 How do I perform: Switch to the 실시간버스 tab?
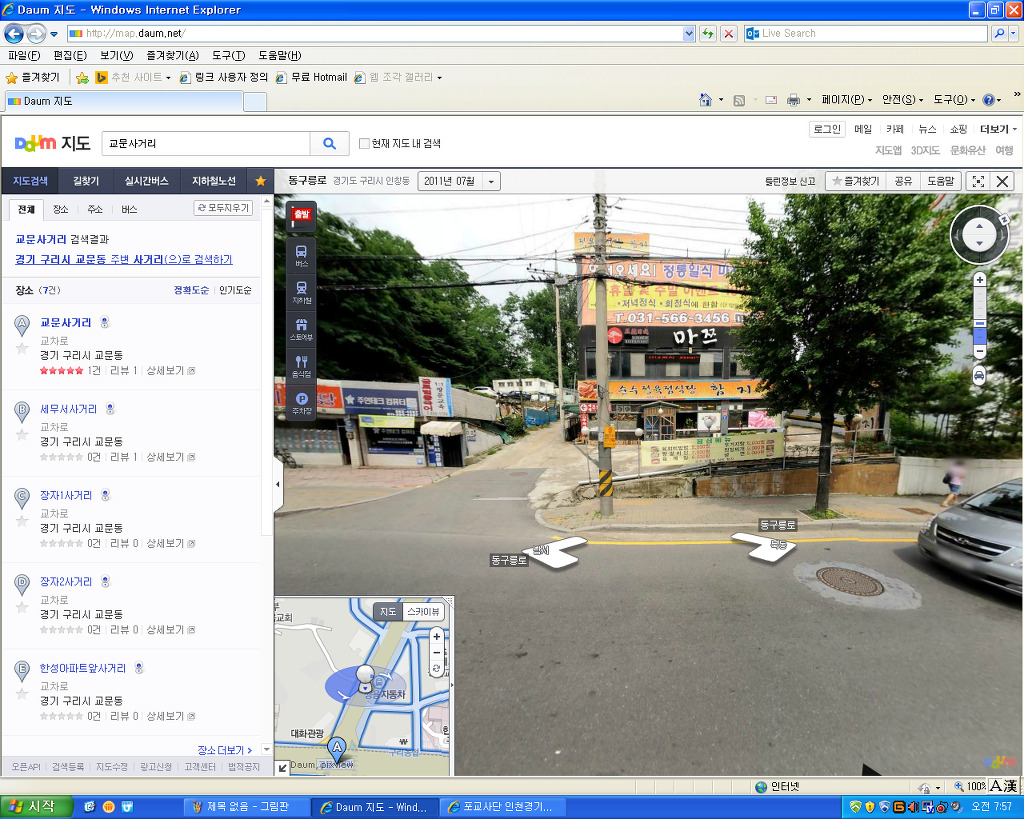[x=146, y=181]
